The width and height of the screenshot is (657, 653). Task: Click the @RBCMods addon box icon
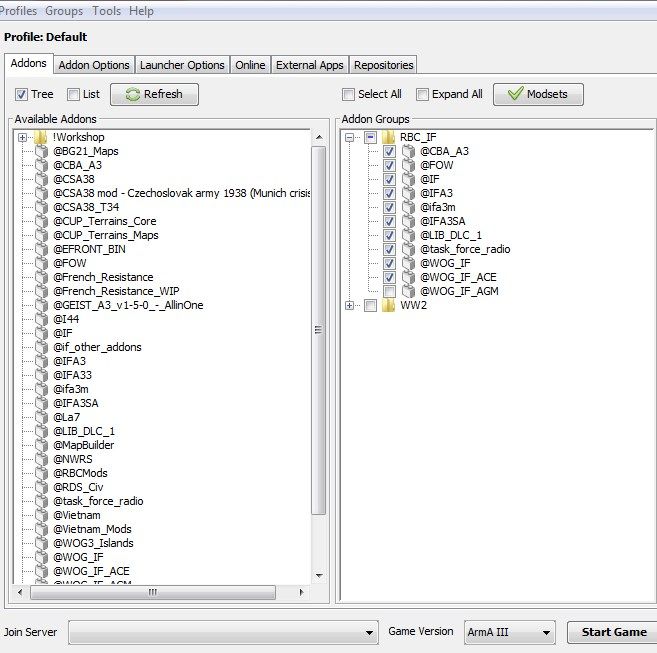point(41,473)
